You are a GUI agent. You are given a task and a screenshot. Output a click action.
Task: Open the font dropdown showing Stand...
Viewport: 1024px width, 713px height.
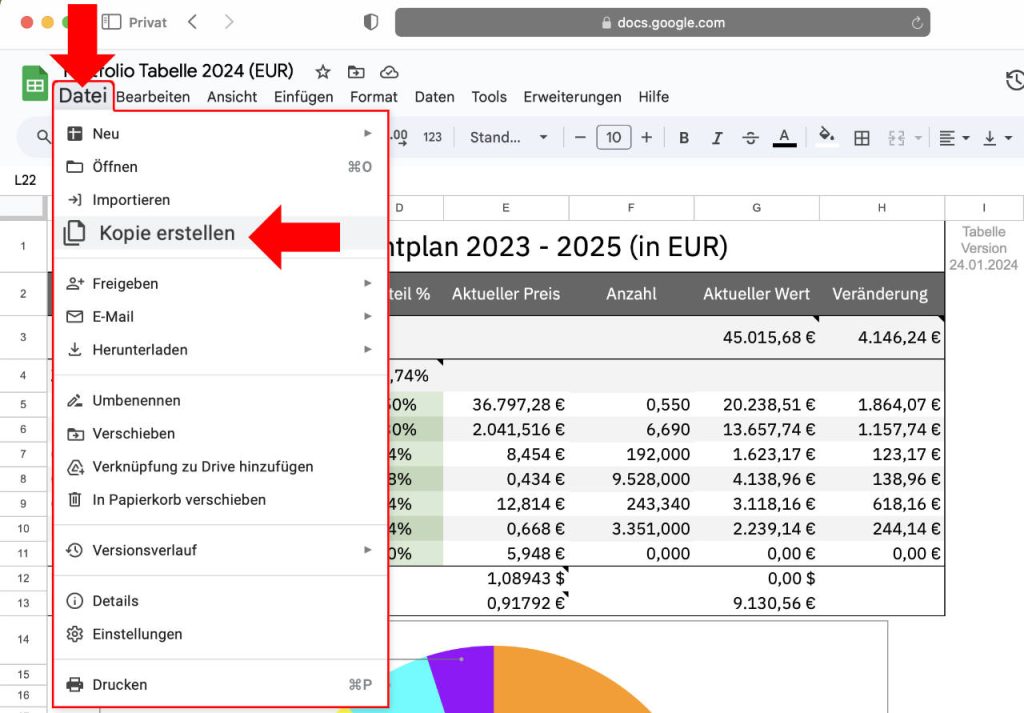pos(508,137)
